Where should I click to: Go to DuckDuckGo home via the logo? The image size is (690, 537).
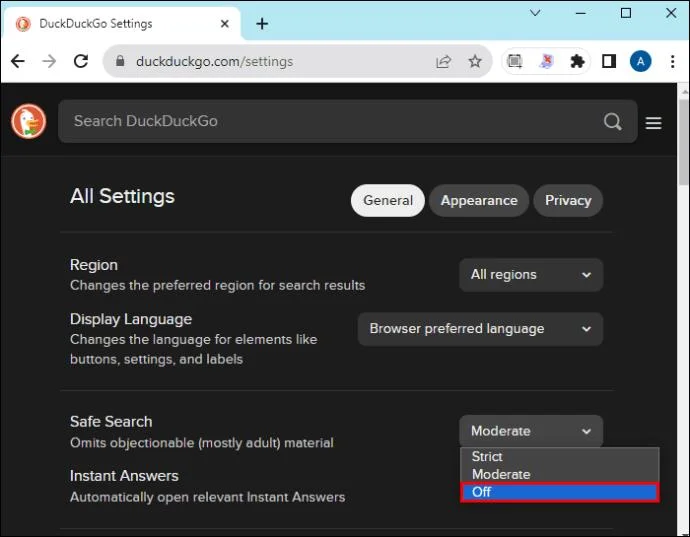point(29,121)
